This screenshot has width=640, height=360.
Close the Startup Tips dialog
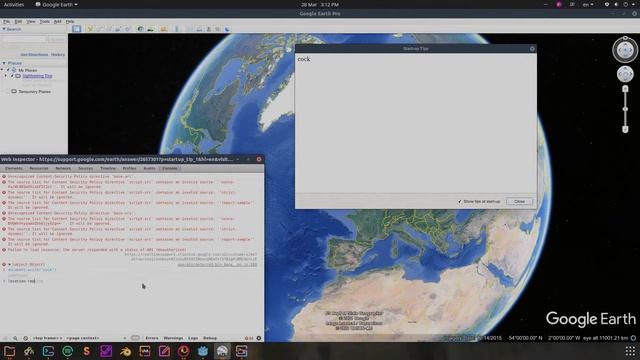[x=519, y=202]
